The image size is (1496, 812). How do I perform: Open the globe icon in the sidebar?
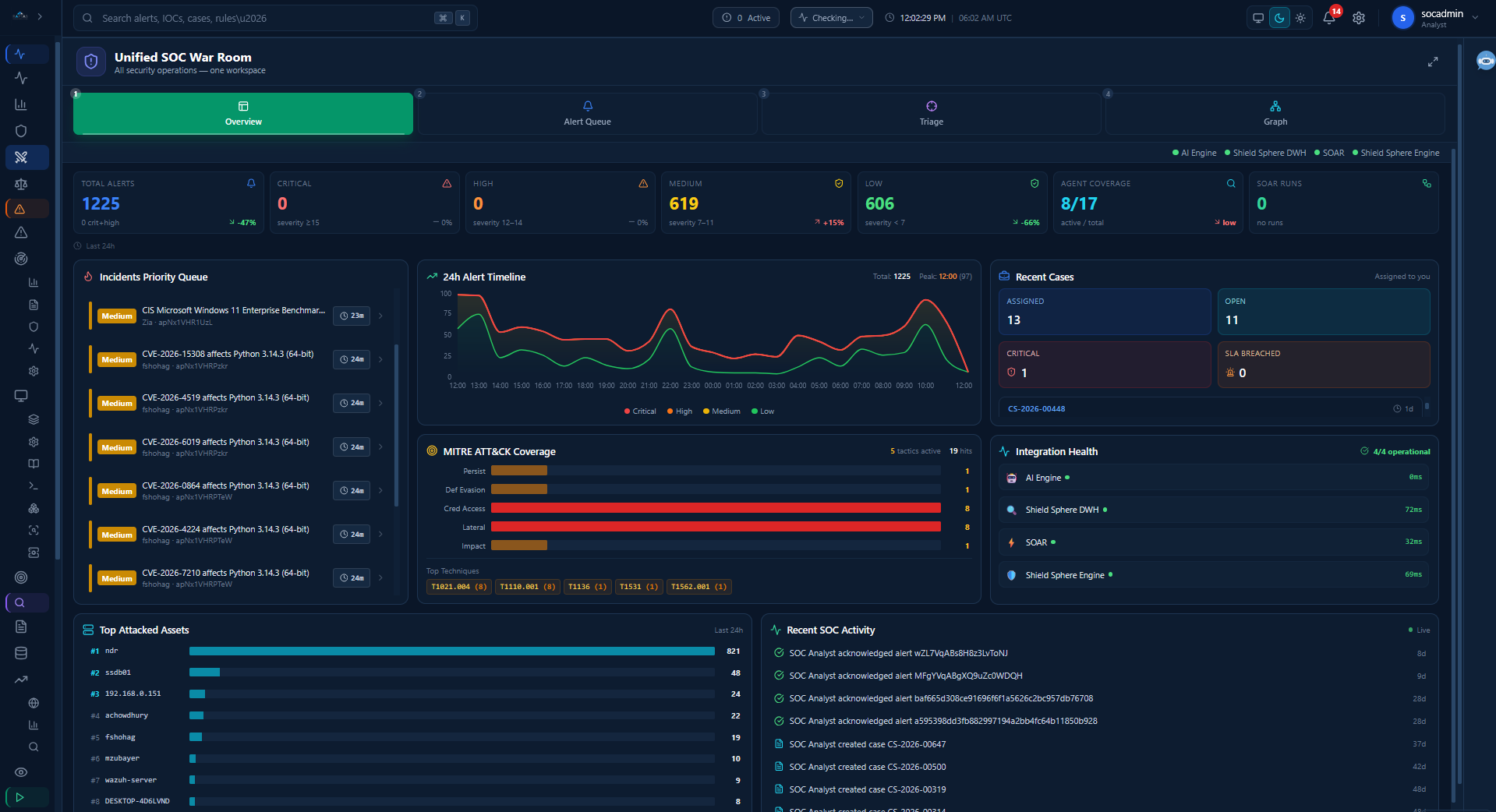[34, 703]
